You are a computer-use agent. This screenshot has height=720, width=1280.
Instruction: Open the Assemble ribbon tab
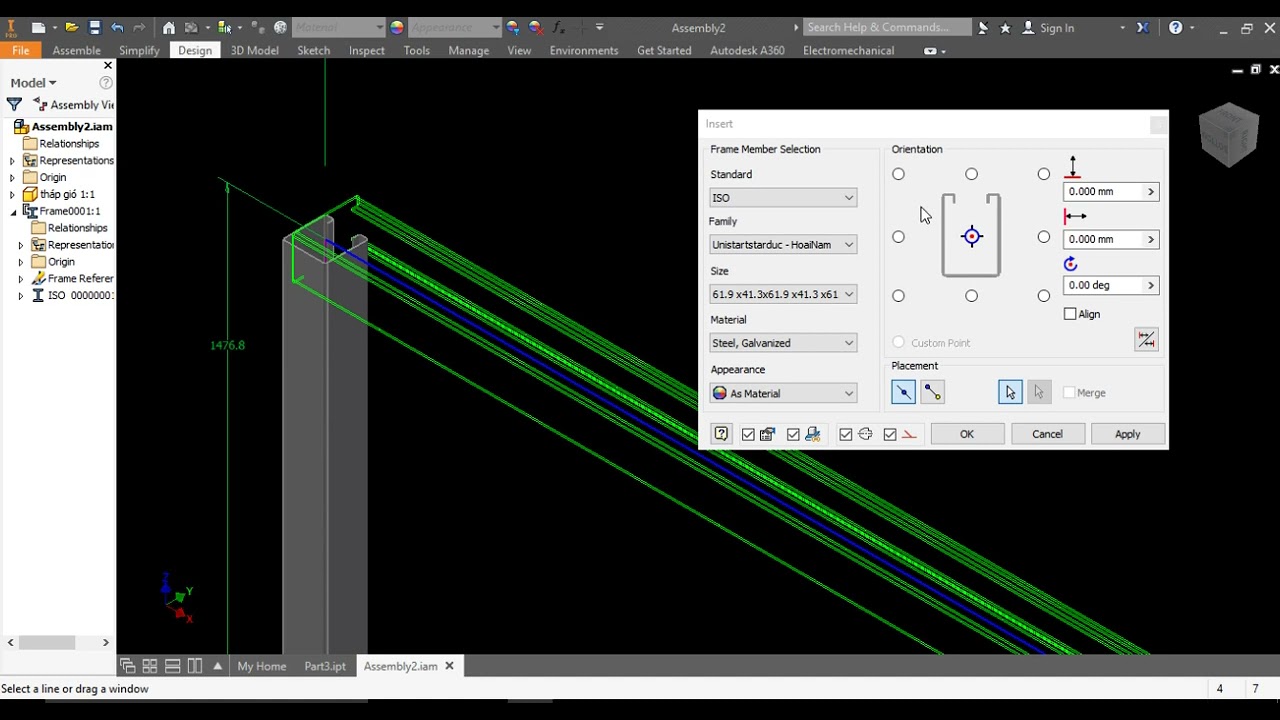pyautogui.click(x=76, y=50)
